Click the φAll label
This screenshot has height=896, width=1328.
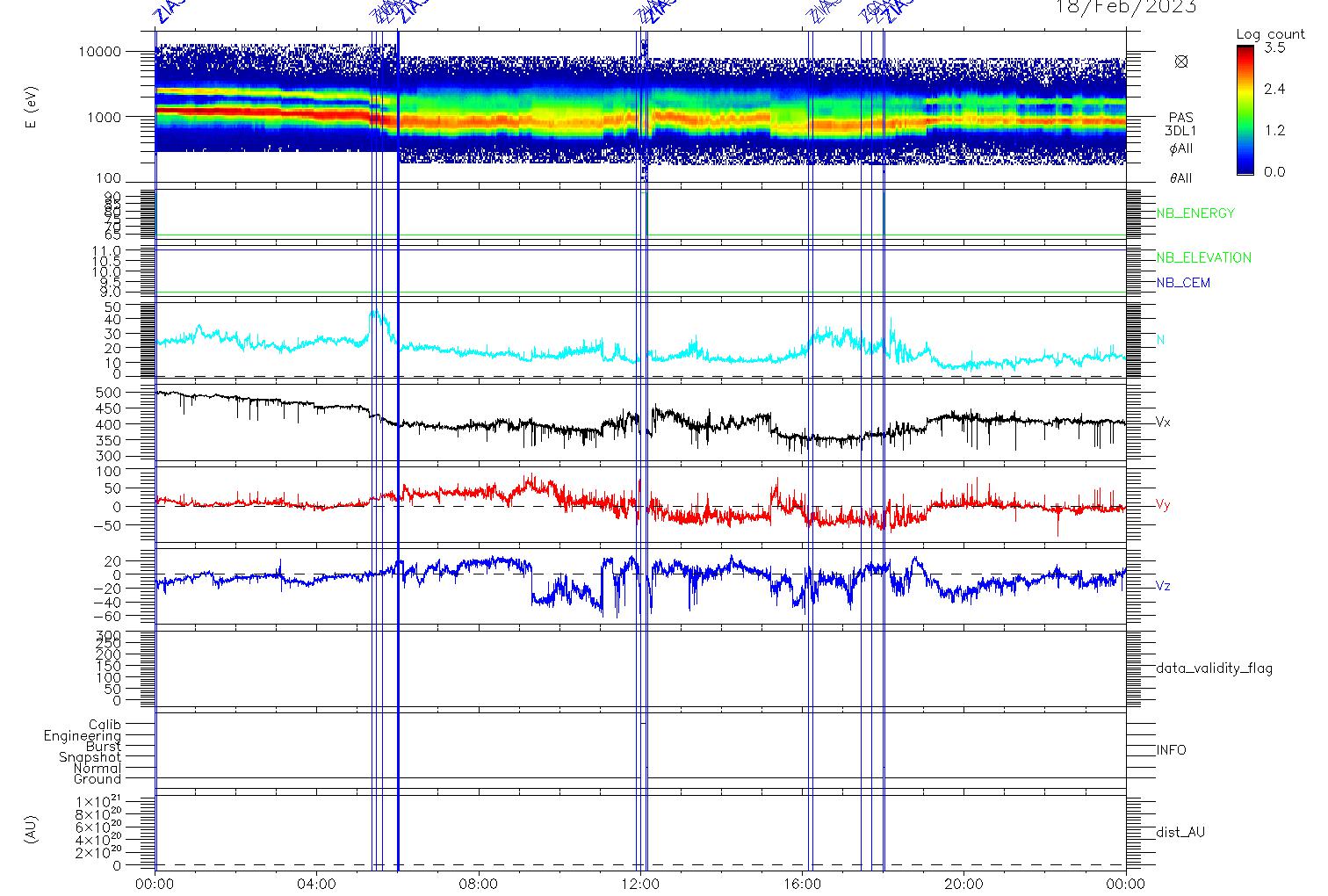pos(1180,148)
